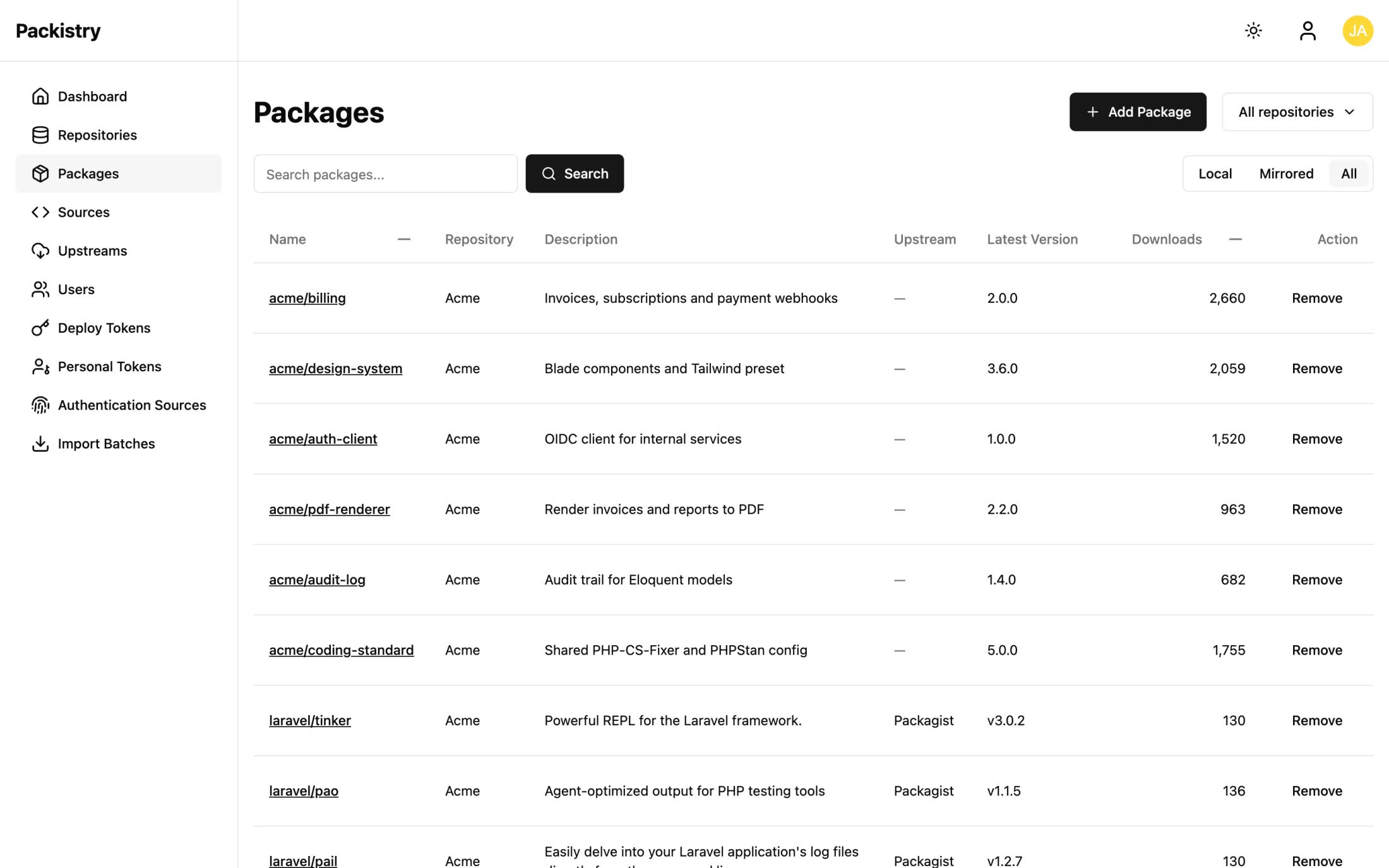
Task: Open the acme/pdf-renderer package link
Action: tap(329, 509)
